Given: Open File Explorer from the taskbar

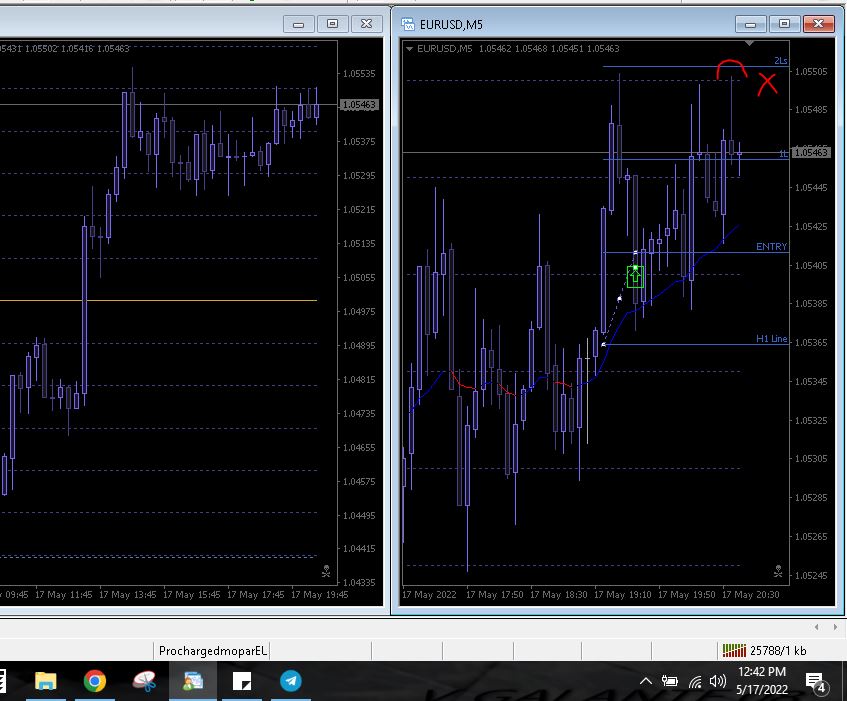Looking at the screenshot, I should [46, 681].
